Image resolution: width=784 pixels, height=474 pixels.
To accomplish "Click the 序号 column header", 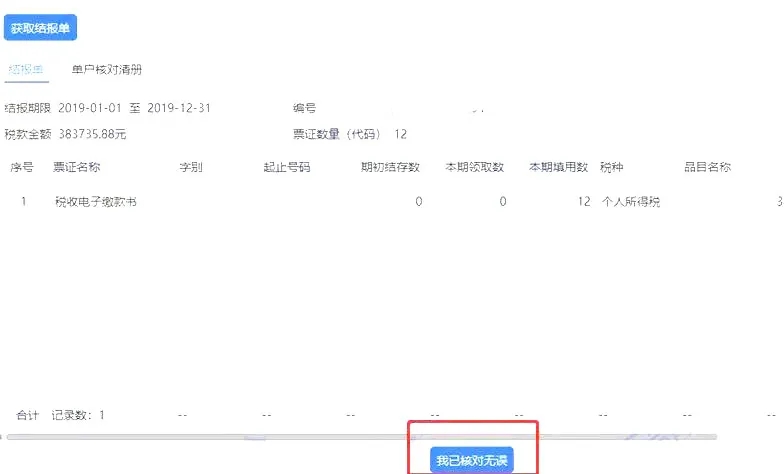I will tap(22, 167).
